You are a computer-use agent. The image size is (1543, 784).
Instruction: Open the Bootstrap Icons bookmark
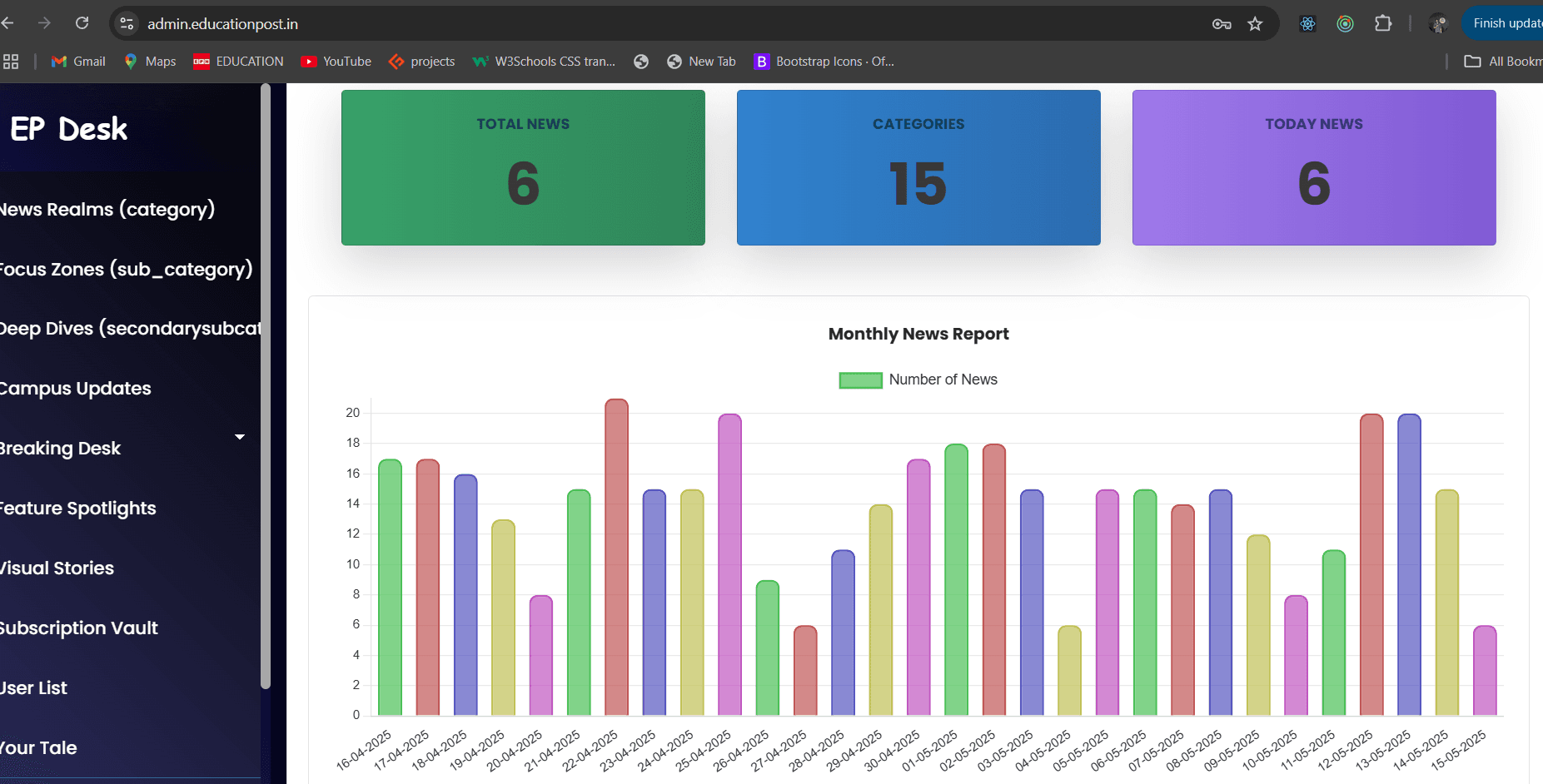click(823, 61)
